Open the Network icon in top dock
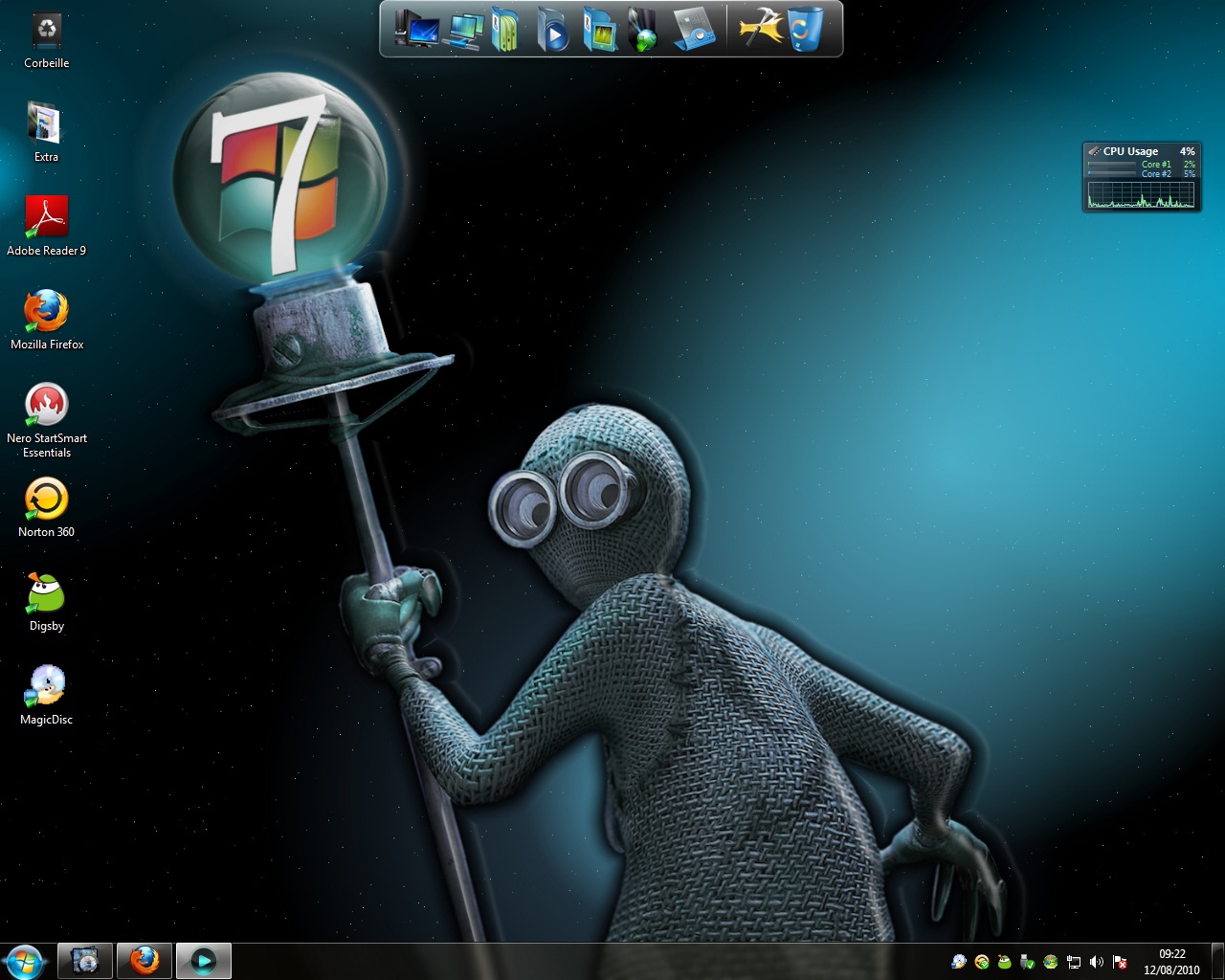 (465, 30)
